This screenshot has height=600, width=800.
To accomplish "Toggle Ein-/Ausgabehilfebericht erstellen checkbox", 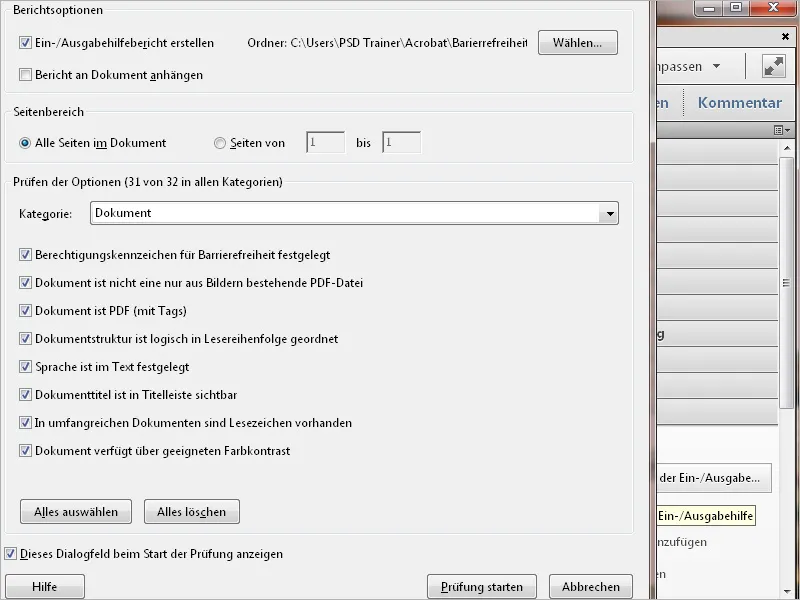I will [x=25, y=43].
